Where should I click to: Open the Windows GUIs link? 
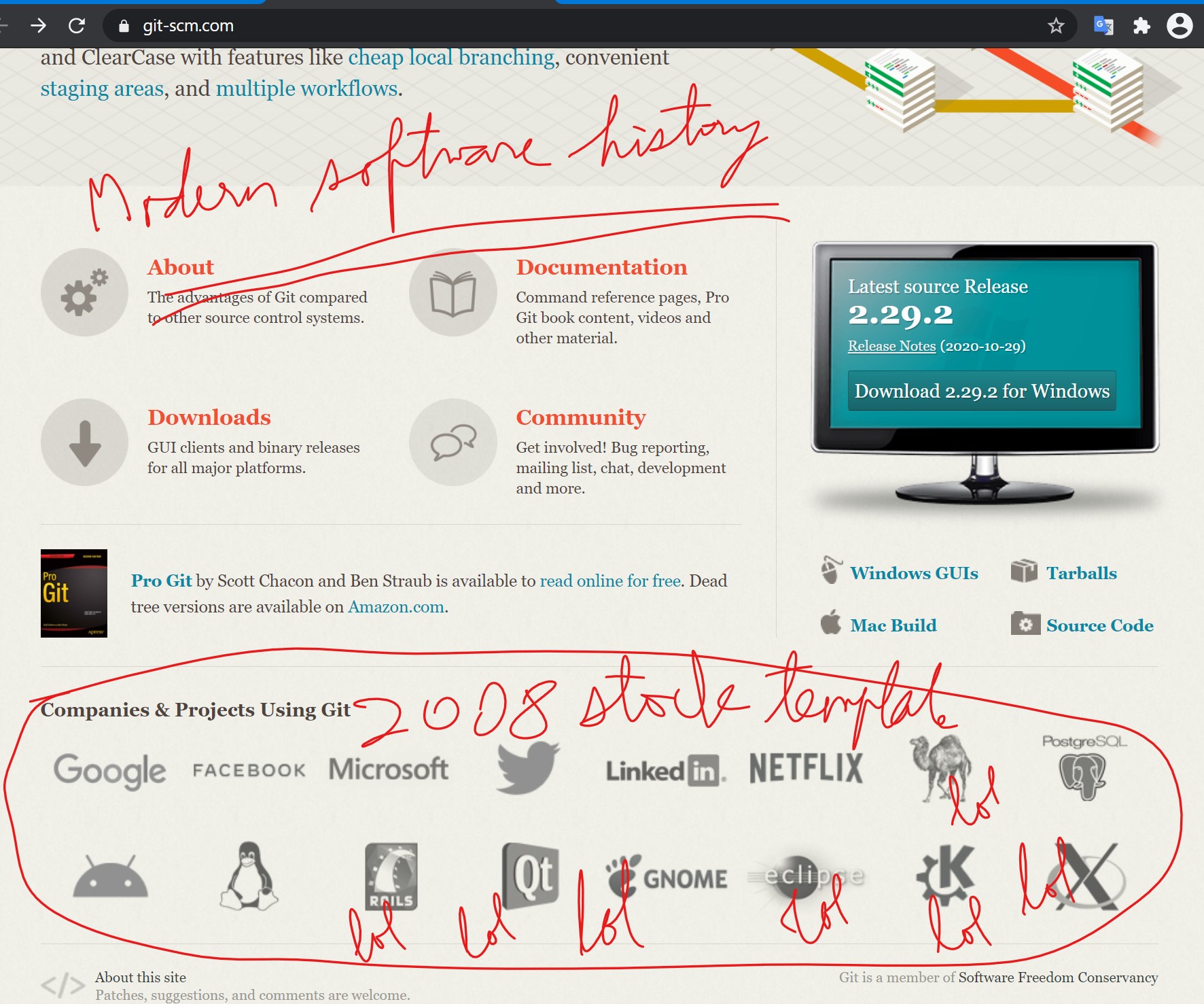(x=914, y=573)
